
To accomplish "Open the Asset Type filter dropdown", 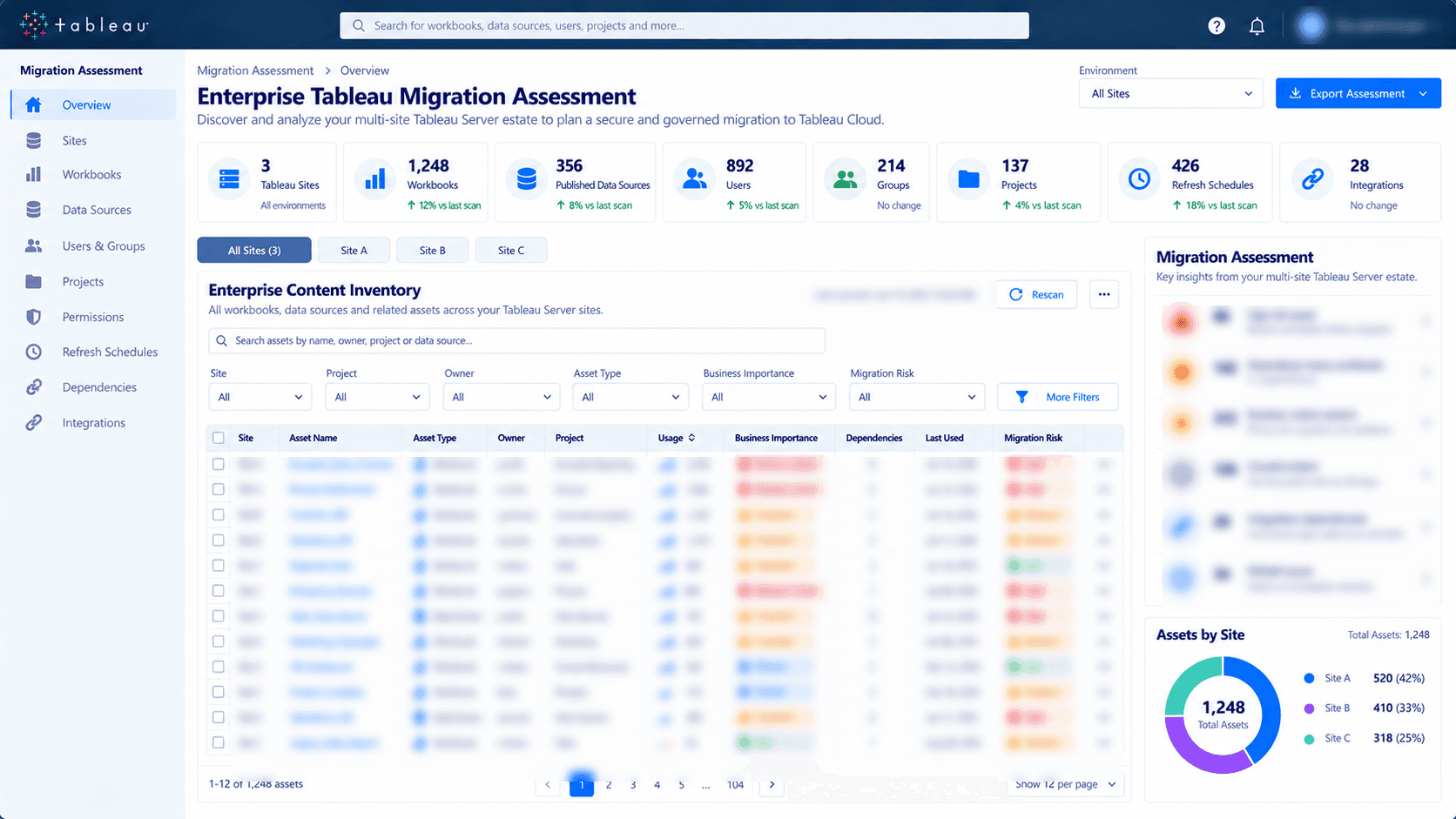I will 630,397.
